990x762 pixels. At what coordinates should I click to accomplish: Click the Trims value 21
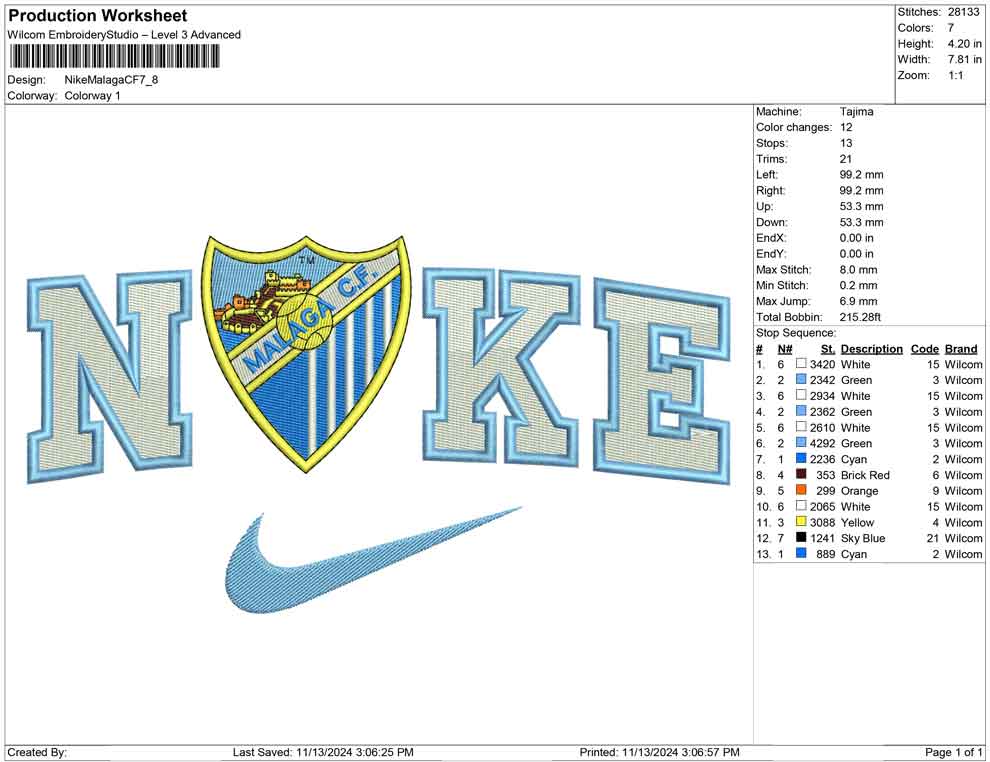tap(846, 158)
